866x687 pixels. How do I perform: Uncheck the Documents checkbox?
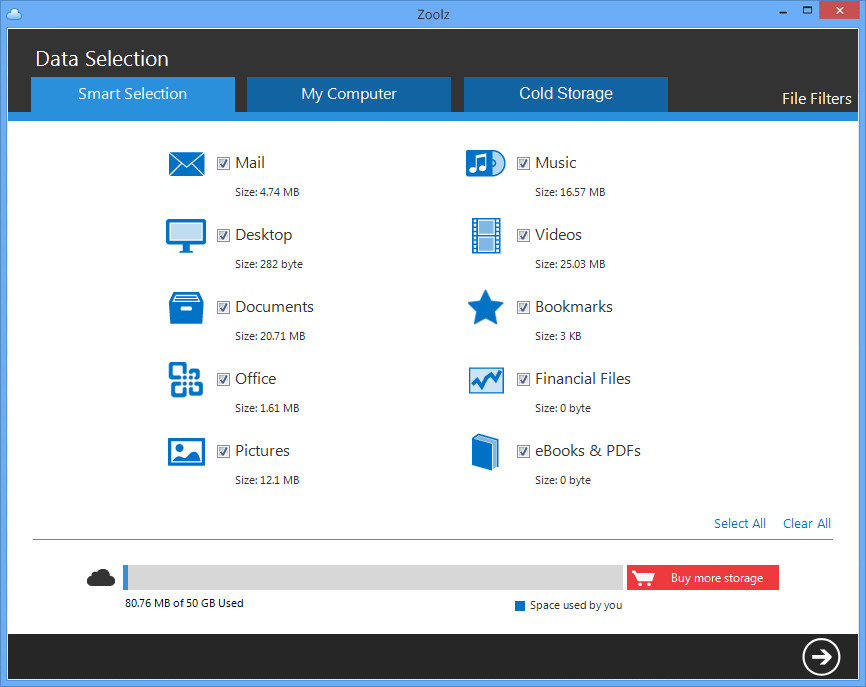tap(223, 308)
